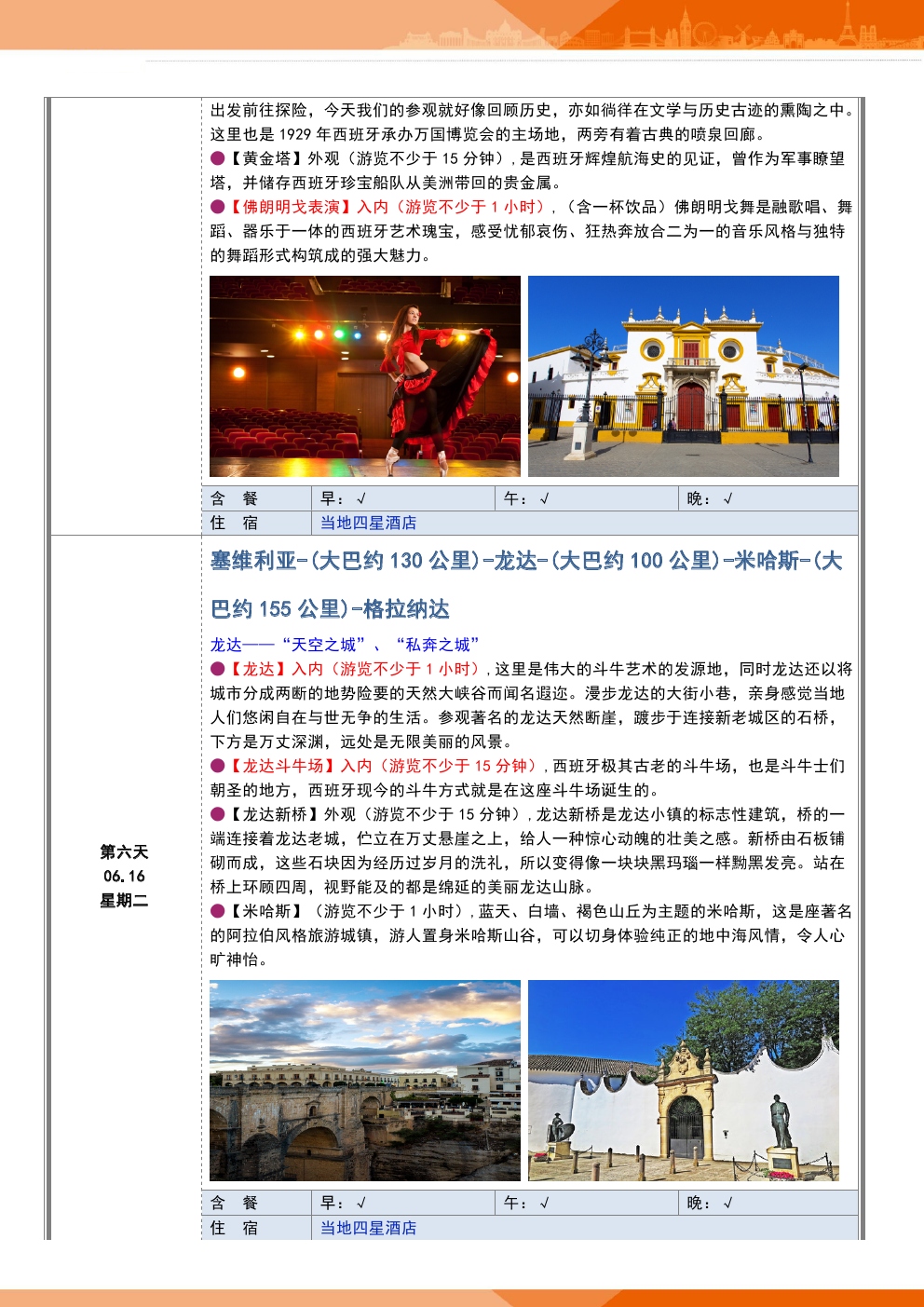Image resolution: width=924 pixels, height=1307 pixels.
Task: Click the bullet next to 【米哈斯】
Action: coord(217,911)
